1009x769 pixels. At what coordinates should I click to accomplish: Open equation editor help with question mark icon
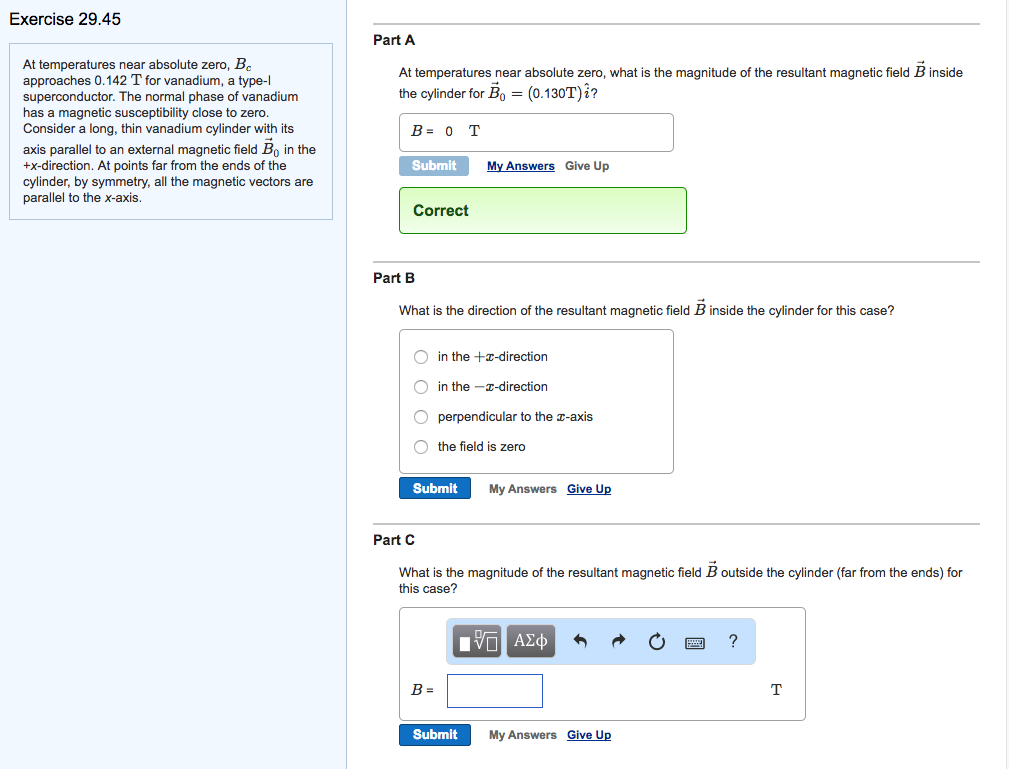coord(733,641)
